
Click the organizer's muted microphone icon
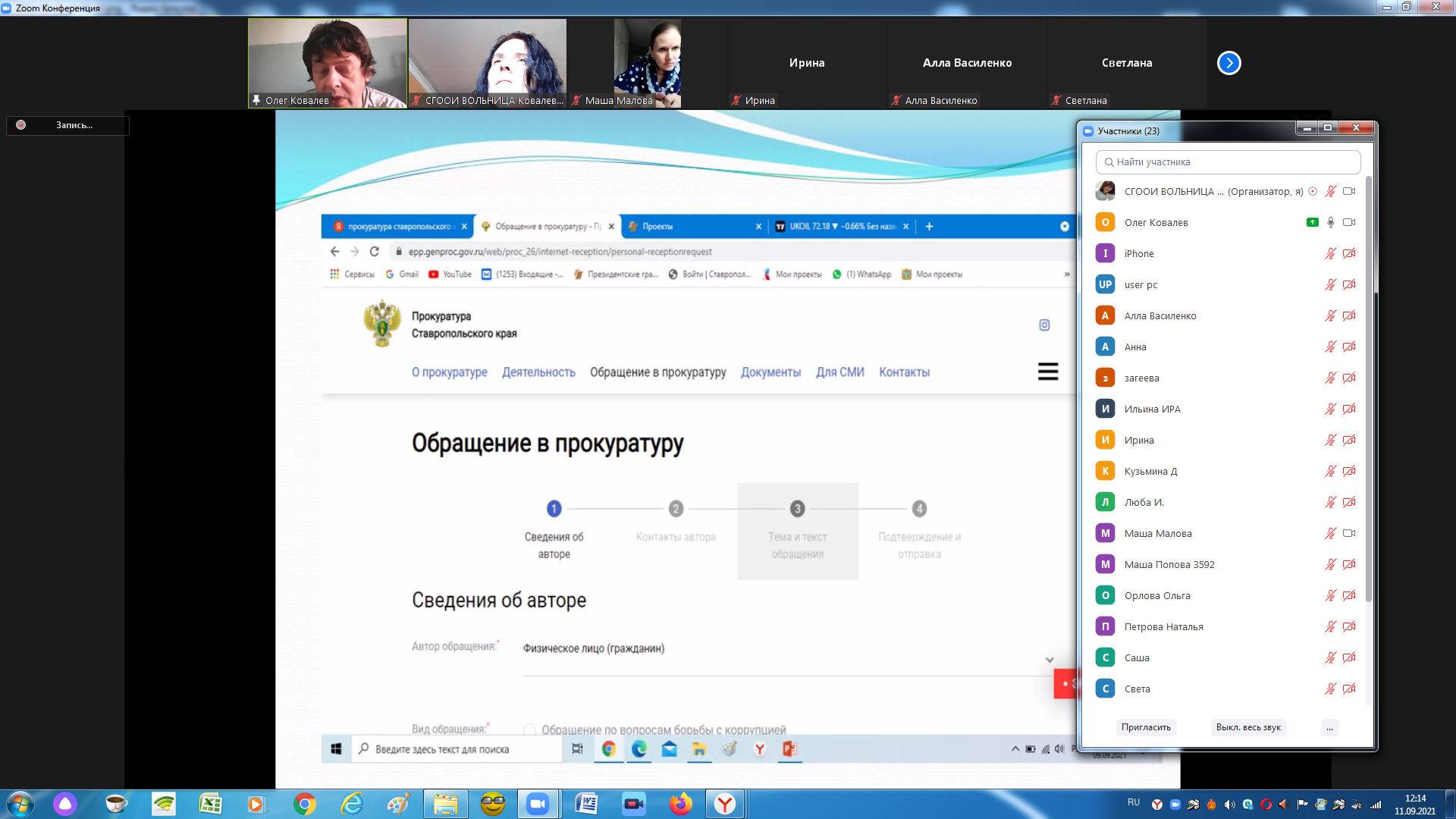pos(1331,191)
